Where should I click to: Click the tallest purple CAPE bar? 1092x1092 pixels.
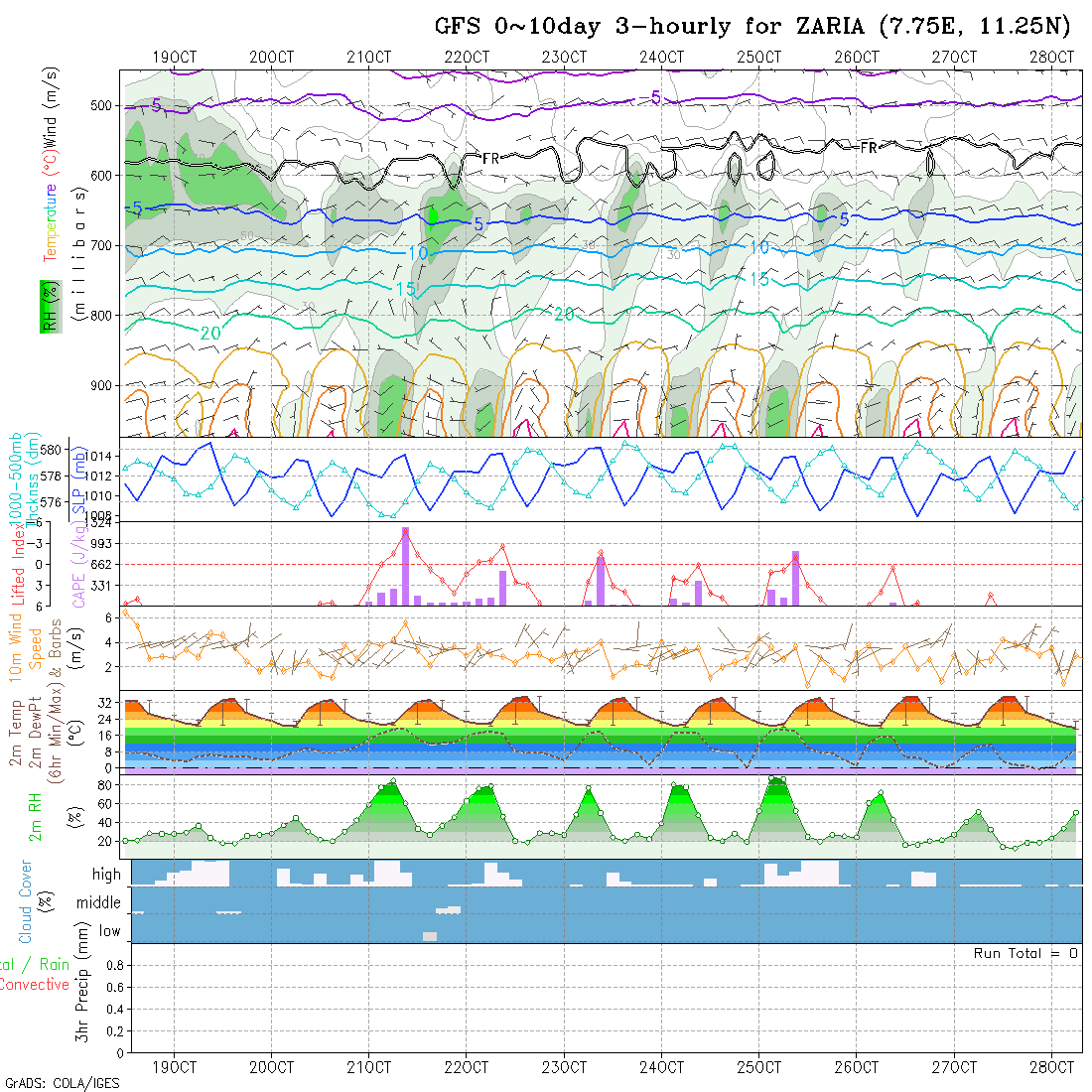click(x=406, y=567)
